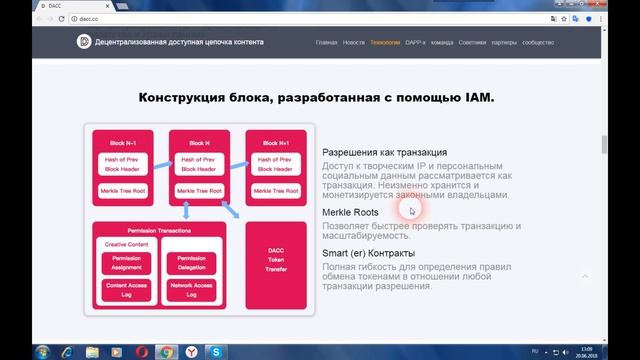View site info icon beside dacc.co

[74, 19]
